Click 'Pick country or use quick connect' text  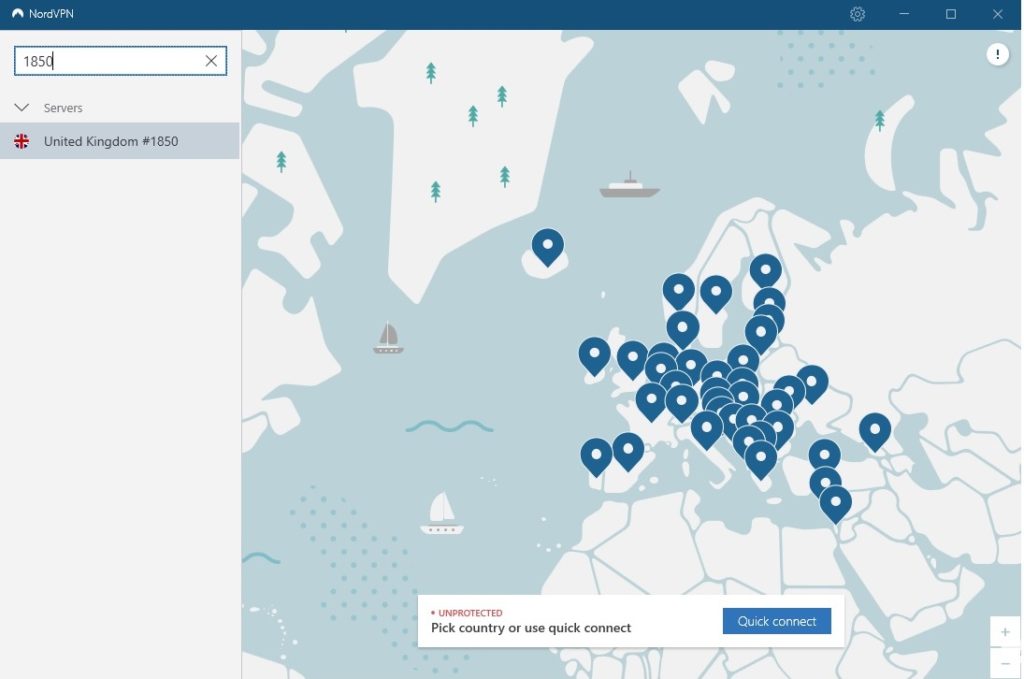tap(531, 628)
